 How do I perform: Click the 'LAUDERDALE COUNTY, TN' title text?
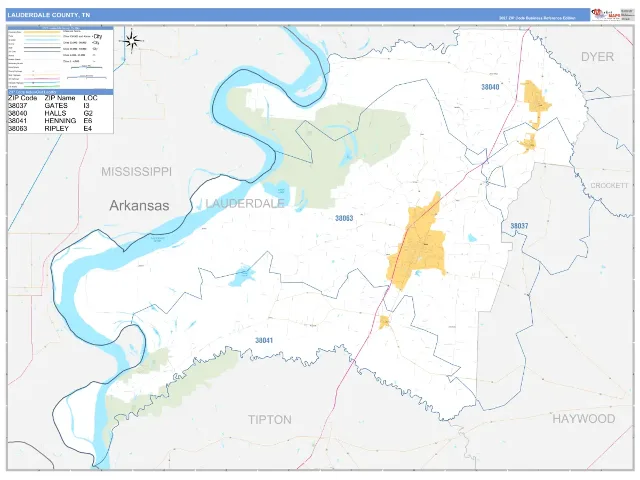(x=49, y=15)
